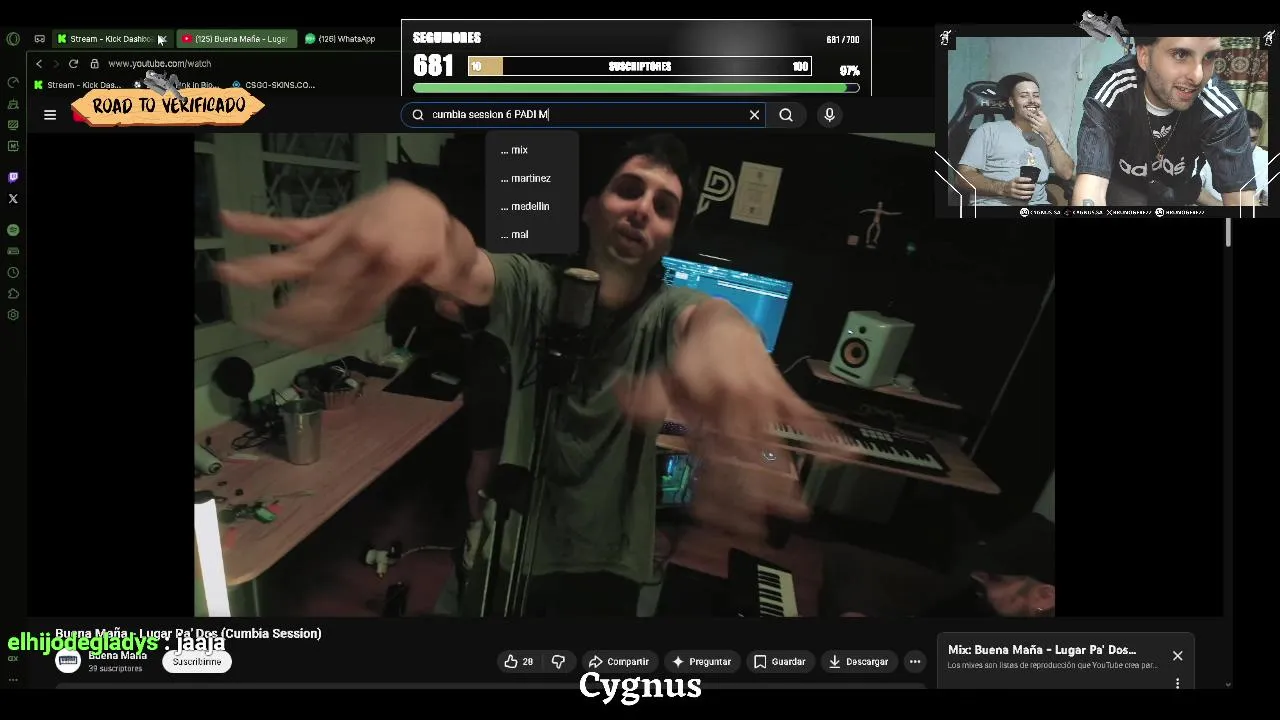Click into the YouTube search field
The width and height of the screenshot is (1280, 720).
(x=585, y=115)
